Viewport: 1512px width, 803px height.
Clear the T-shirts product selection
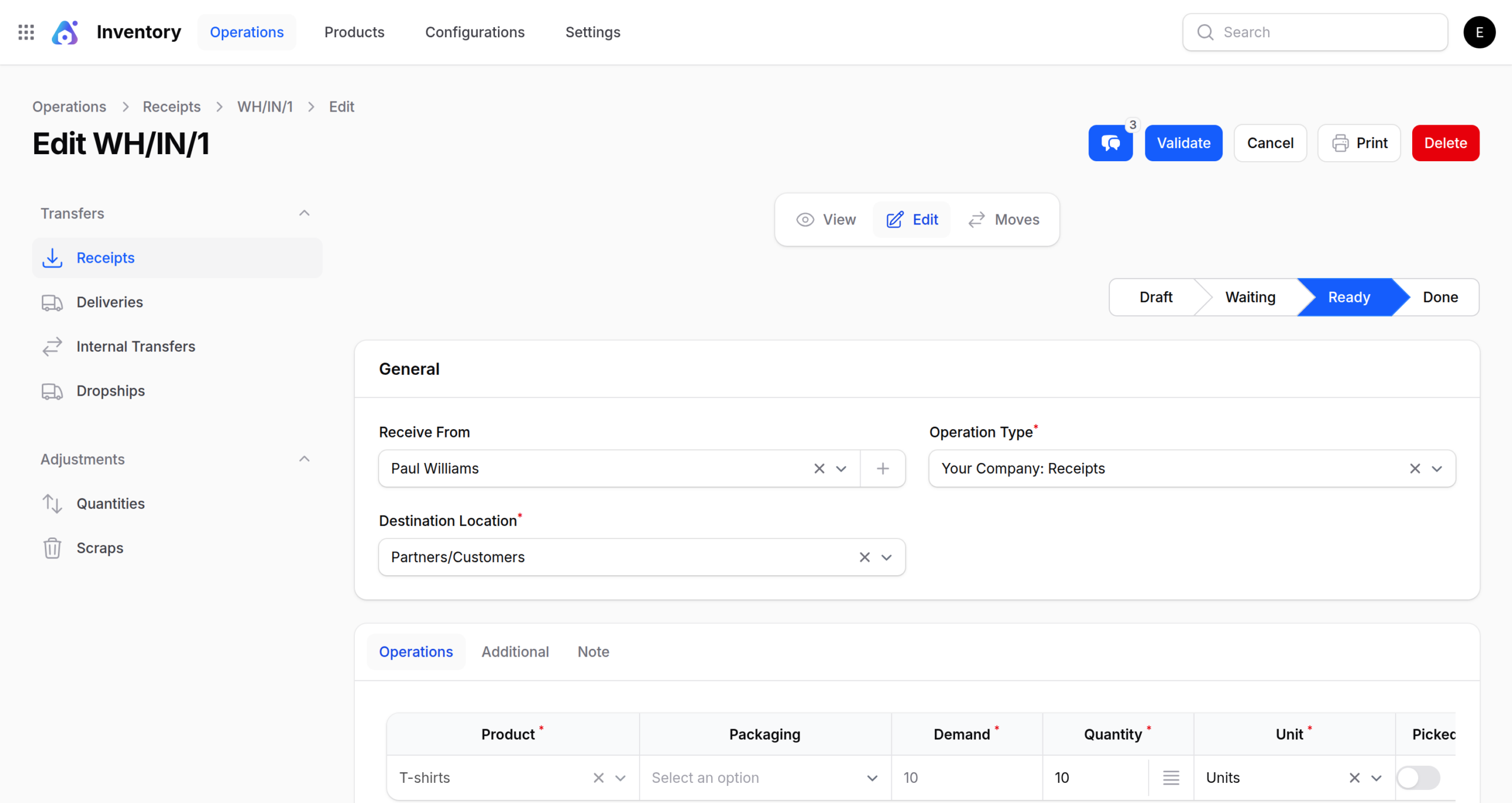click(598, 778)
